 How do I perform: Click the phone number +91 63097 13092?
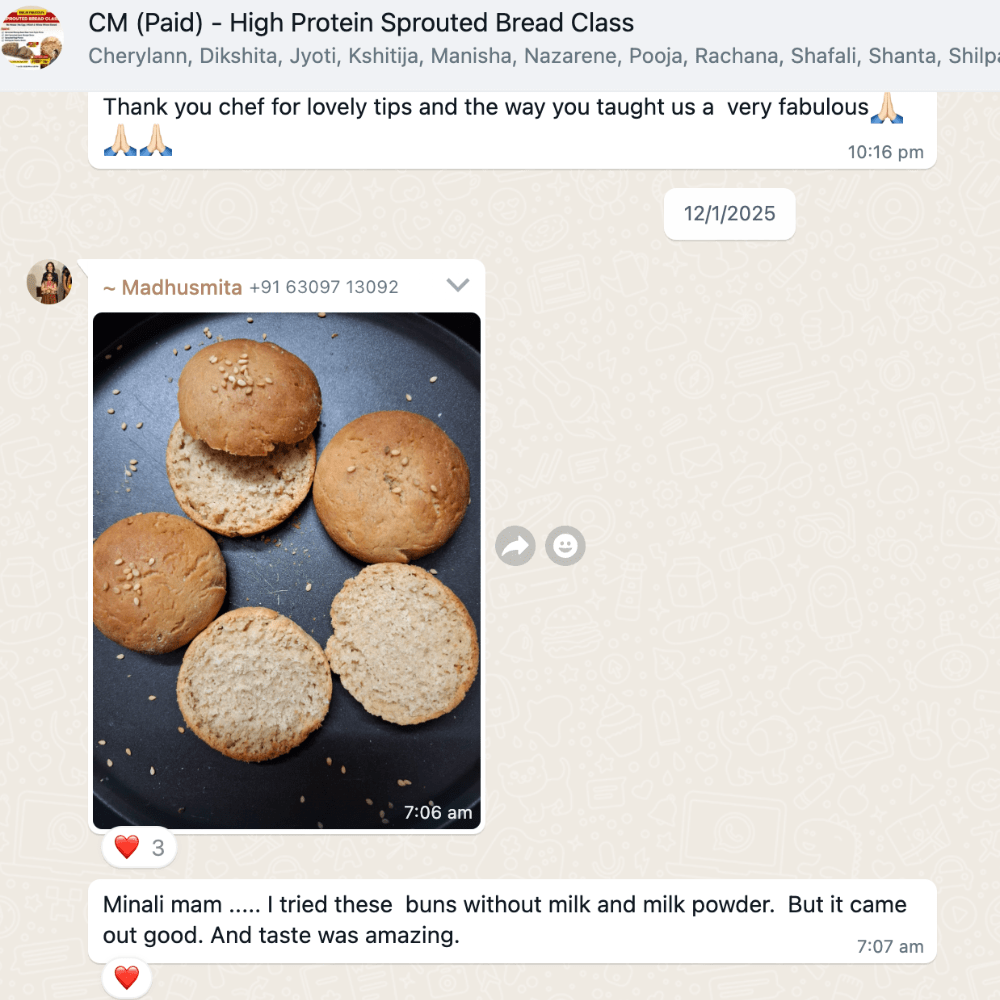tap(323, 287)
